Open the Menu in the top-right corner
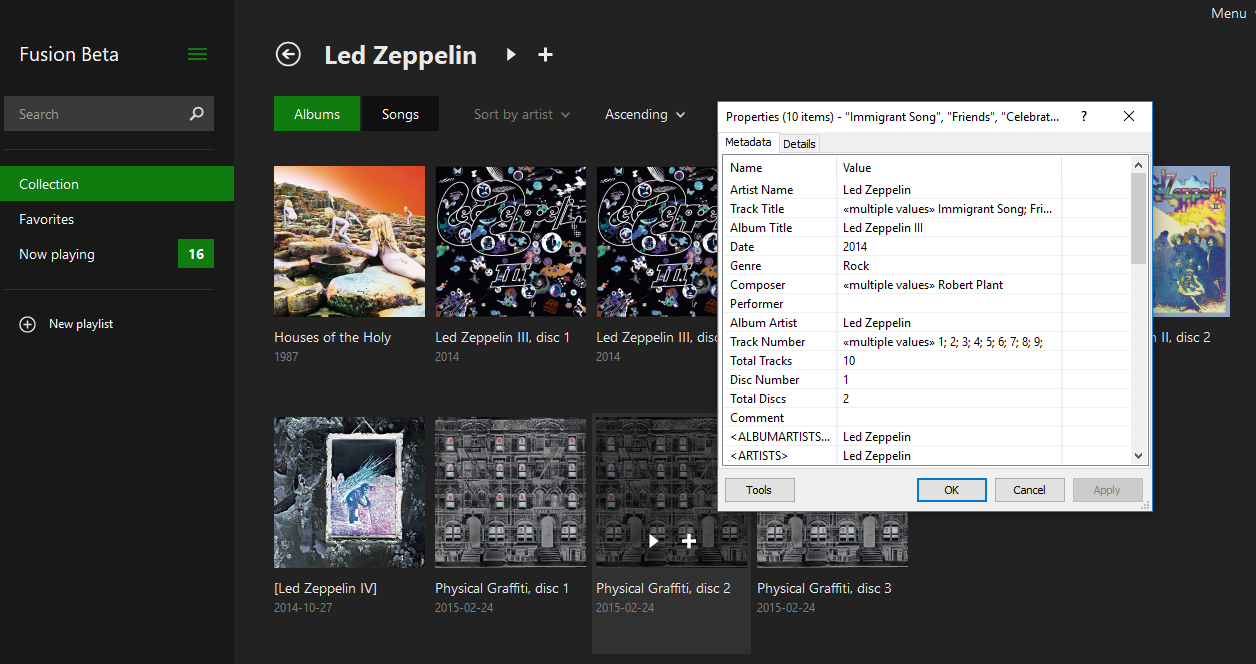The image size is (1256, 664). 1228,13
